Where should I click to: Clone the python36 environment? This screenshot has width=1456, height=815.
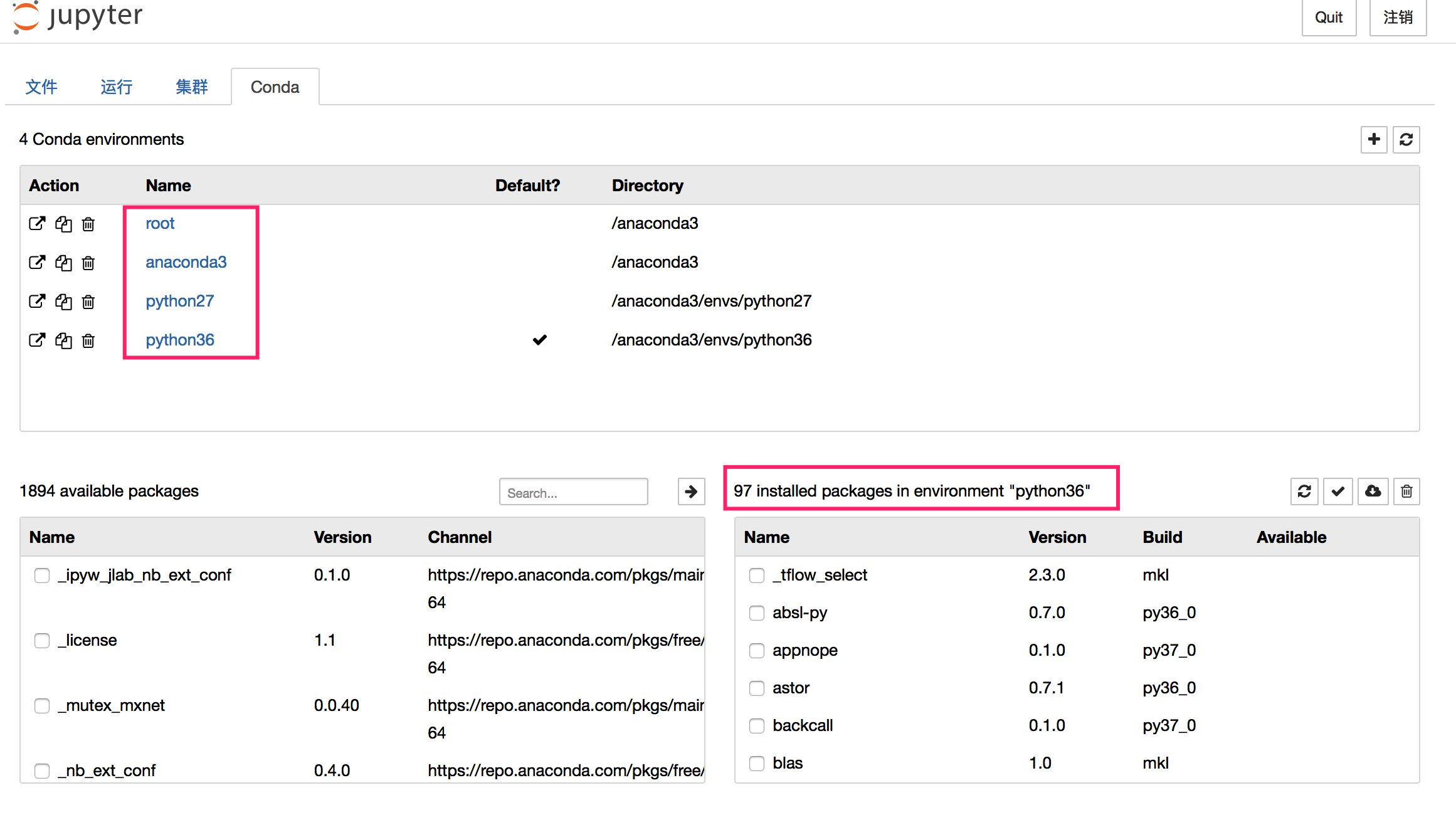coord(63,340)
